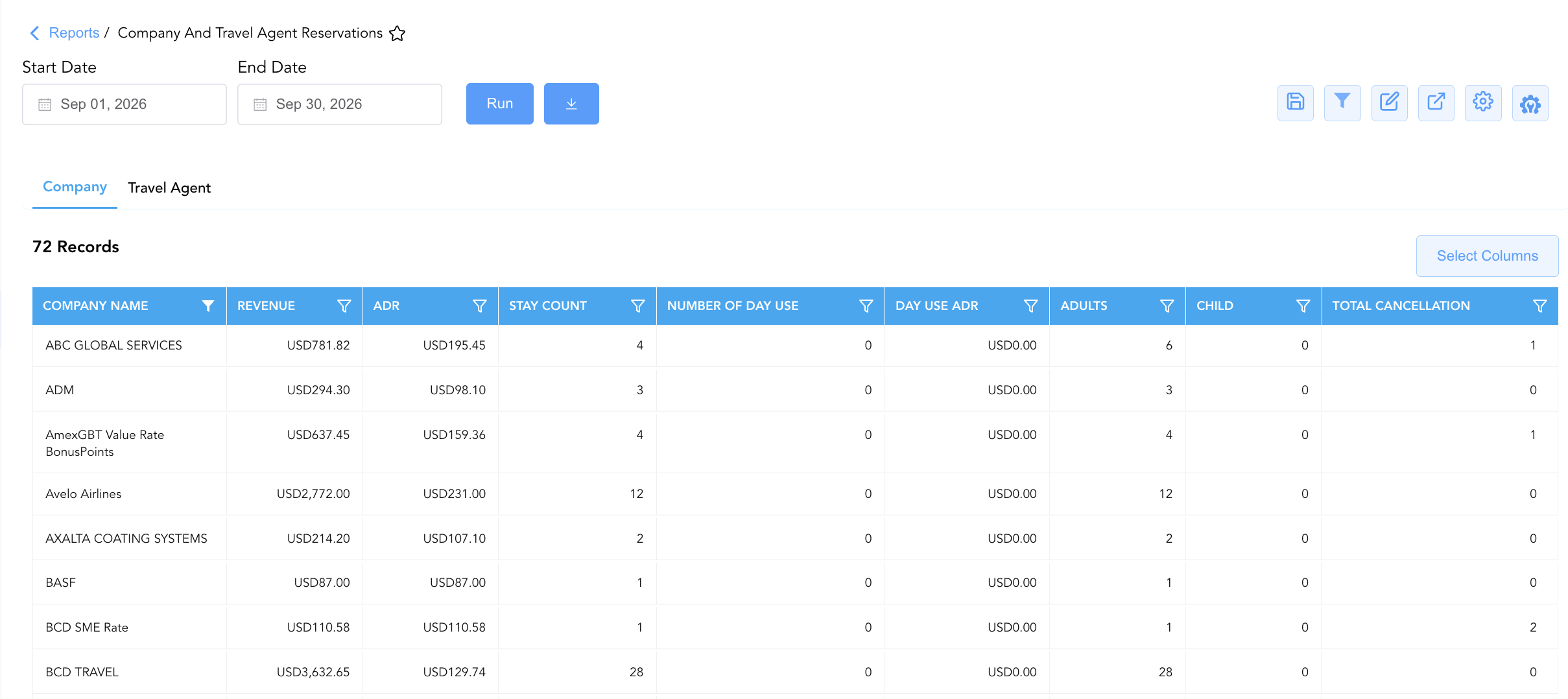
Task: Click ADR value USD129.74
Action: [454, 672]
